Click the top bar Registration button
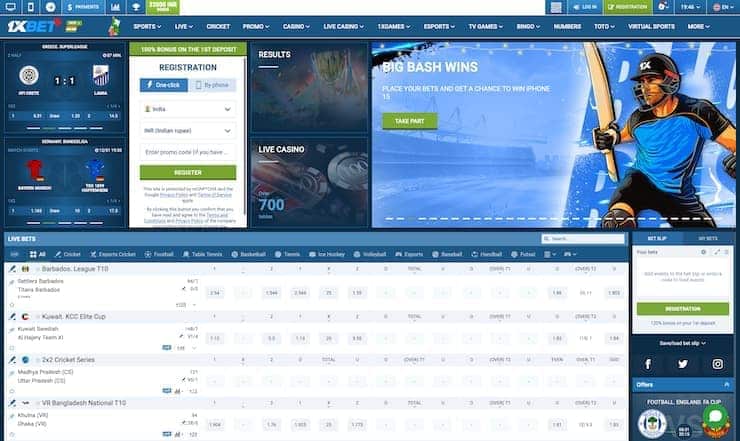This screenshot has height=441, width=740. (628, 7)
